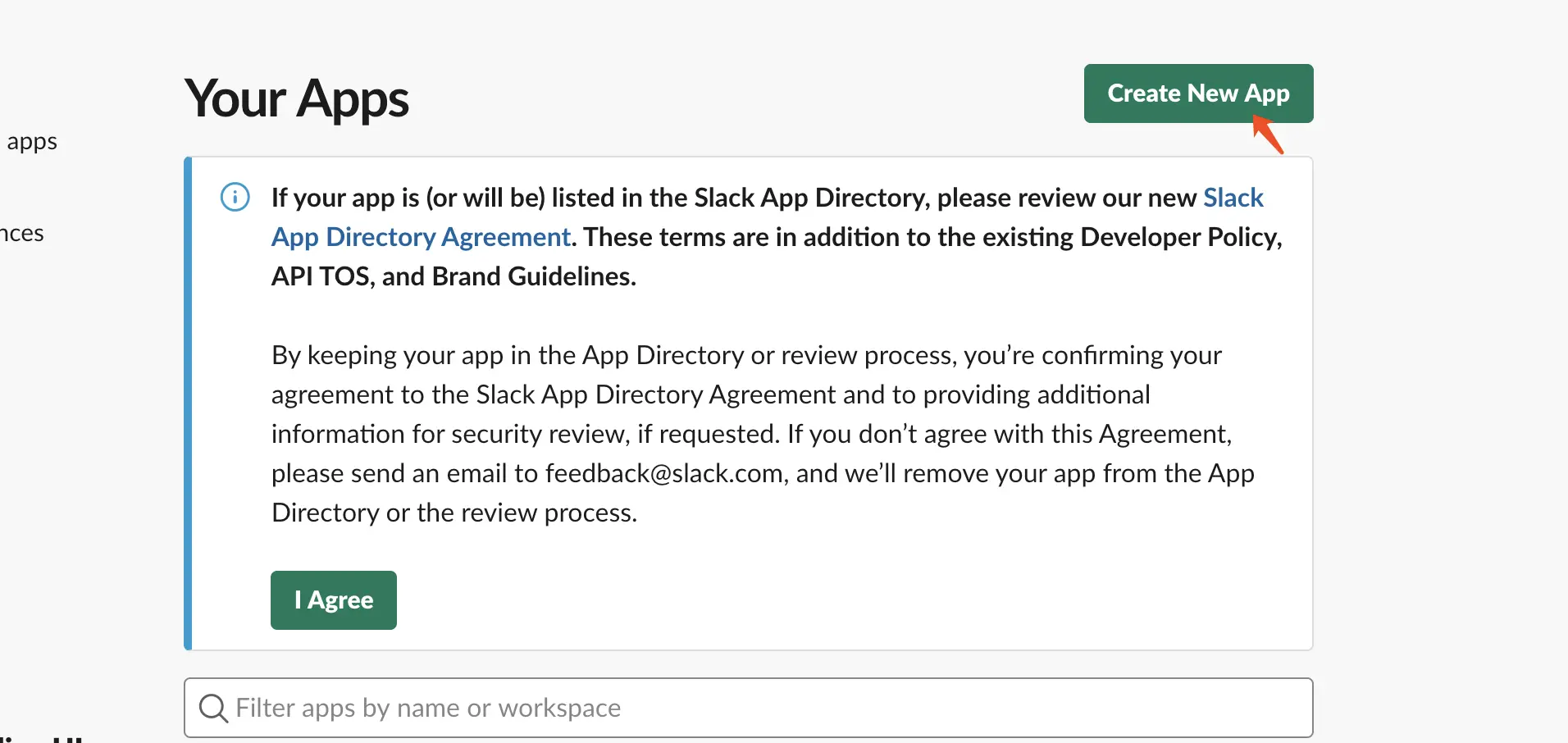Screen dimensions: 1568x743
Task: Click the magnifier icon in filter box
Action: coord(213,708)
